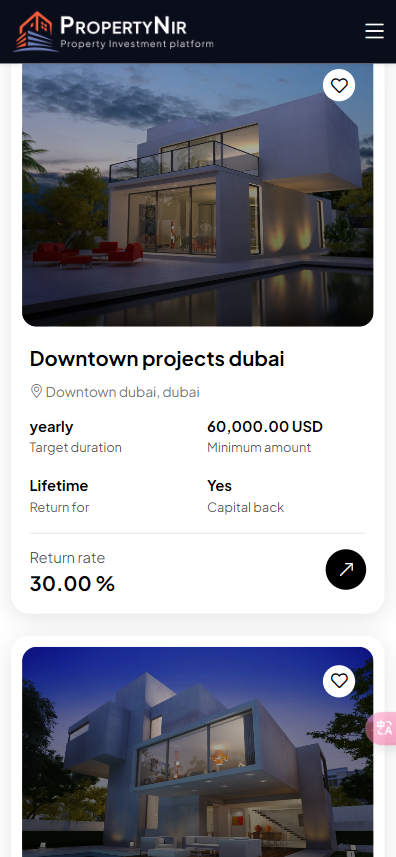This screenshot has height=857, width=396.
Task: Open property details via the black arrow button
Action: [346, 570]
